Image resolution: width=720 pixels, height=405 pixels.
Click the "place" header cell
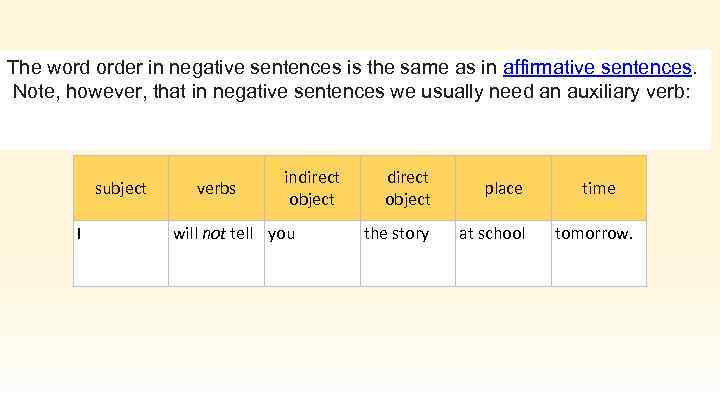coord(503,188)
